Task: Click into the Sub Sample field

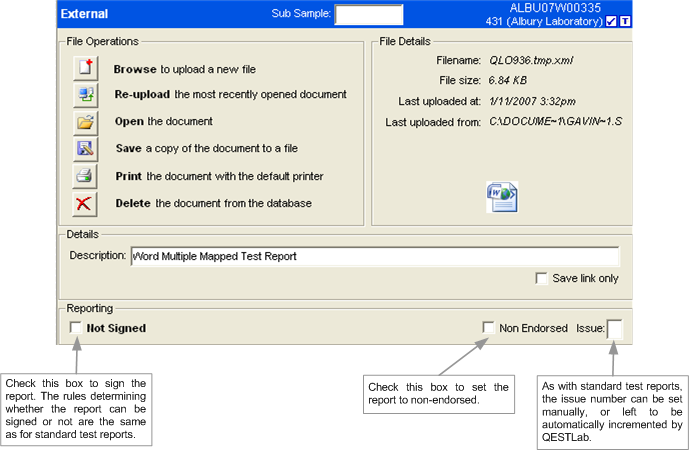Action: (368, 15)
